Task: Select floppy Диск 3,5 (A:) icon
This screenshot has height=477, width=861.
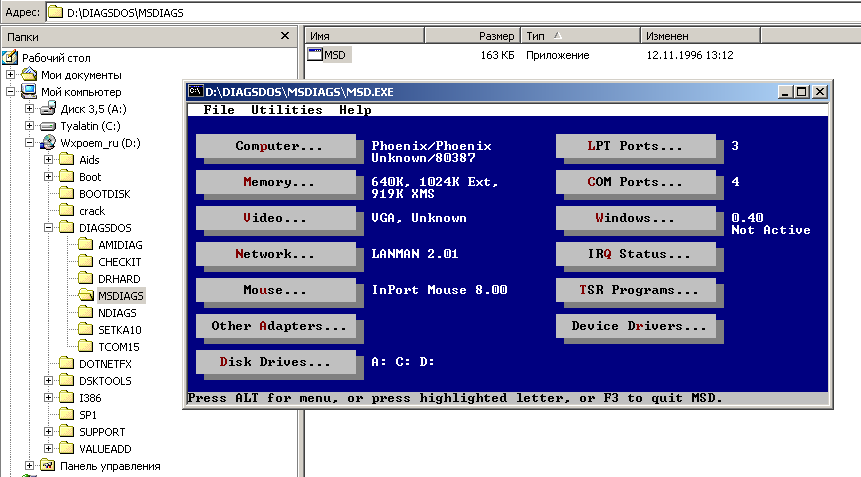Action: (48, 108)
